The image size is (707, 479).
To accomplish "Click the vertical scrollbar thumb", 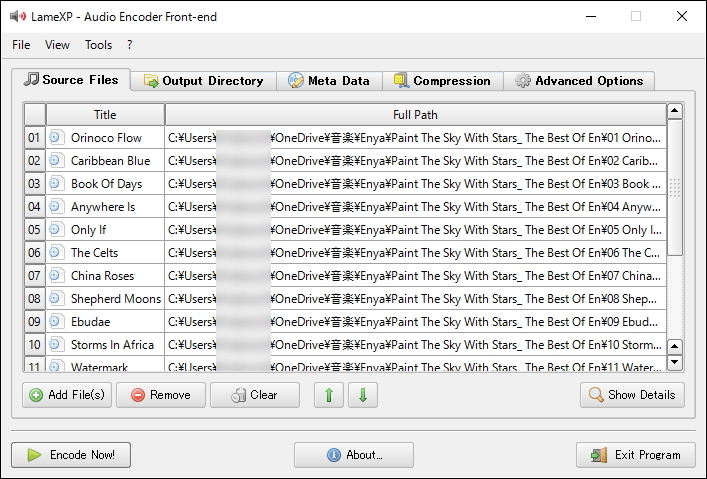I will tap(675, 188).
